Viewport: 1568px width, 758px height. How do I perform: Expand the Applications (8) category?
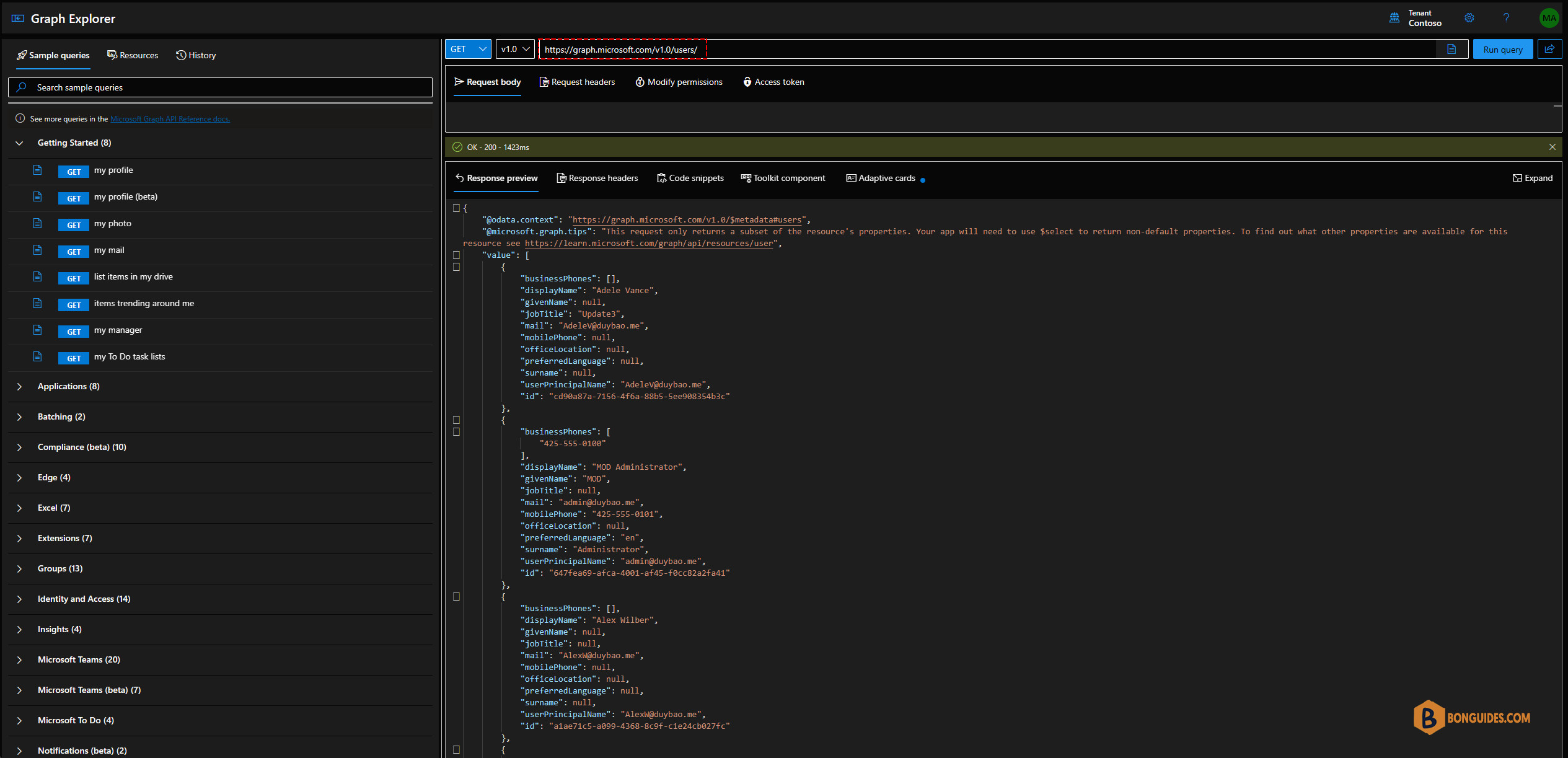pyautogui.click(x=19, y=387)
